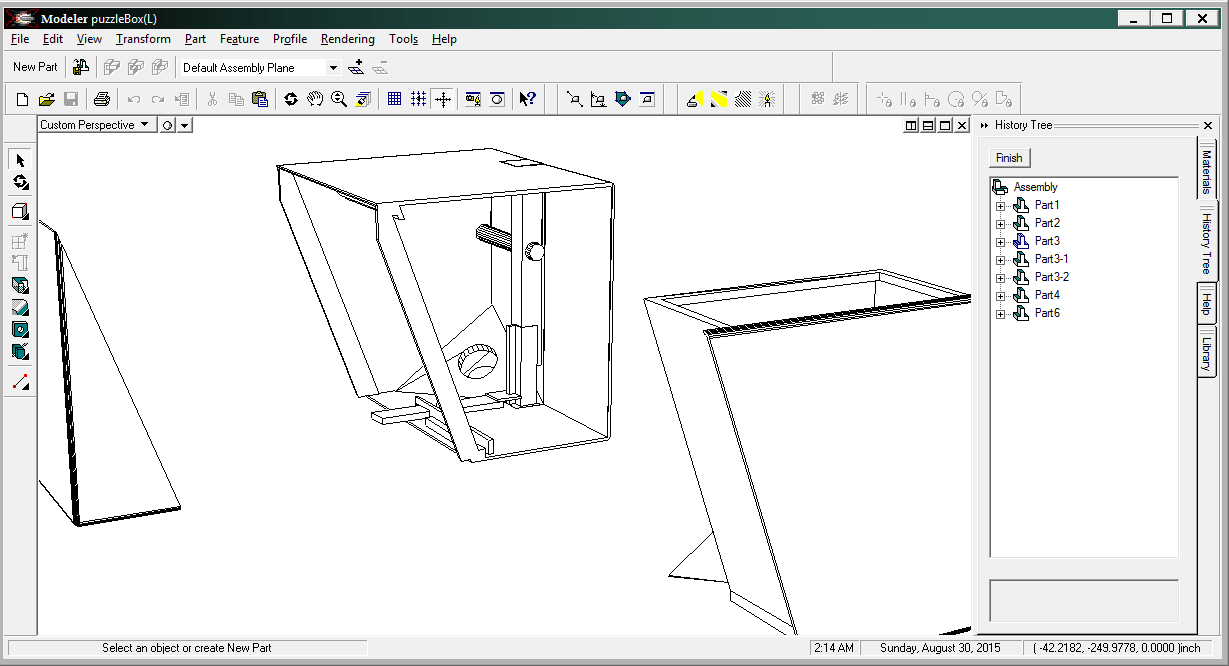Toggle the crosshair axes button
This screenshot has height=666, width=1229.
pyautogui.click(x=443, y=99)
